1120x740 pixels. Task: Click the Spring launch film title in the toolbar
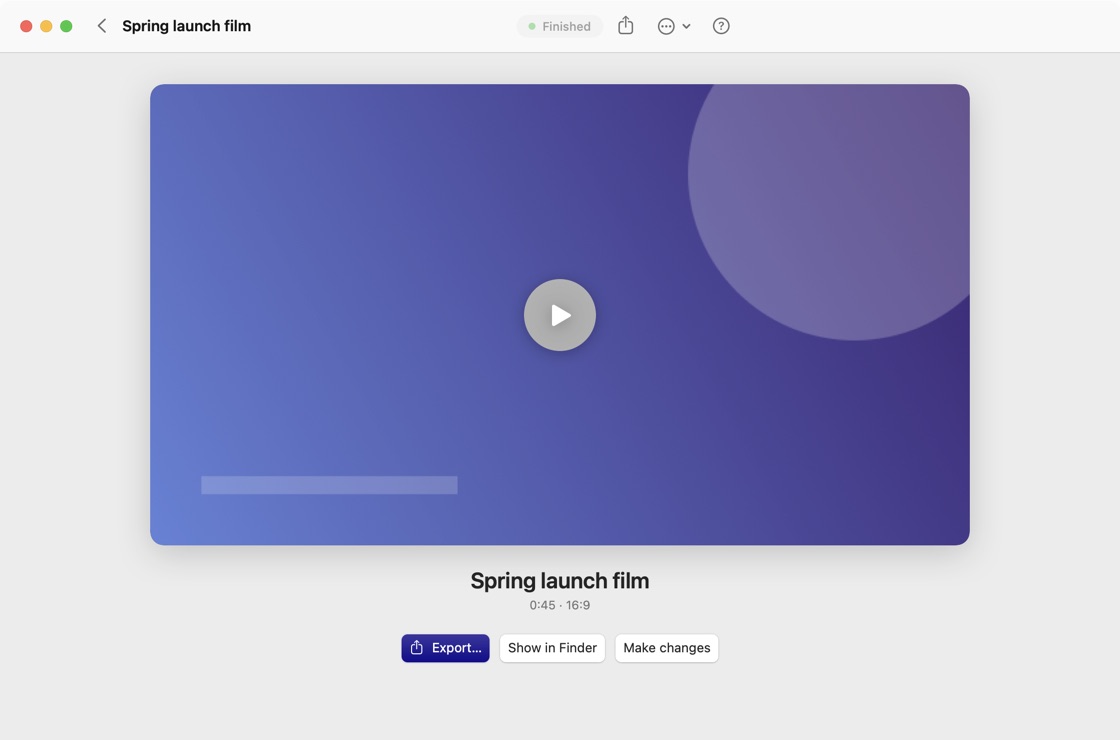point(186,26)
